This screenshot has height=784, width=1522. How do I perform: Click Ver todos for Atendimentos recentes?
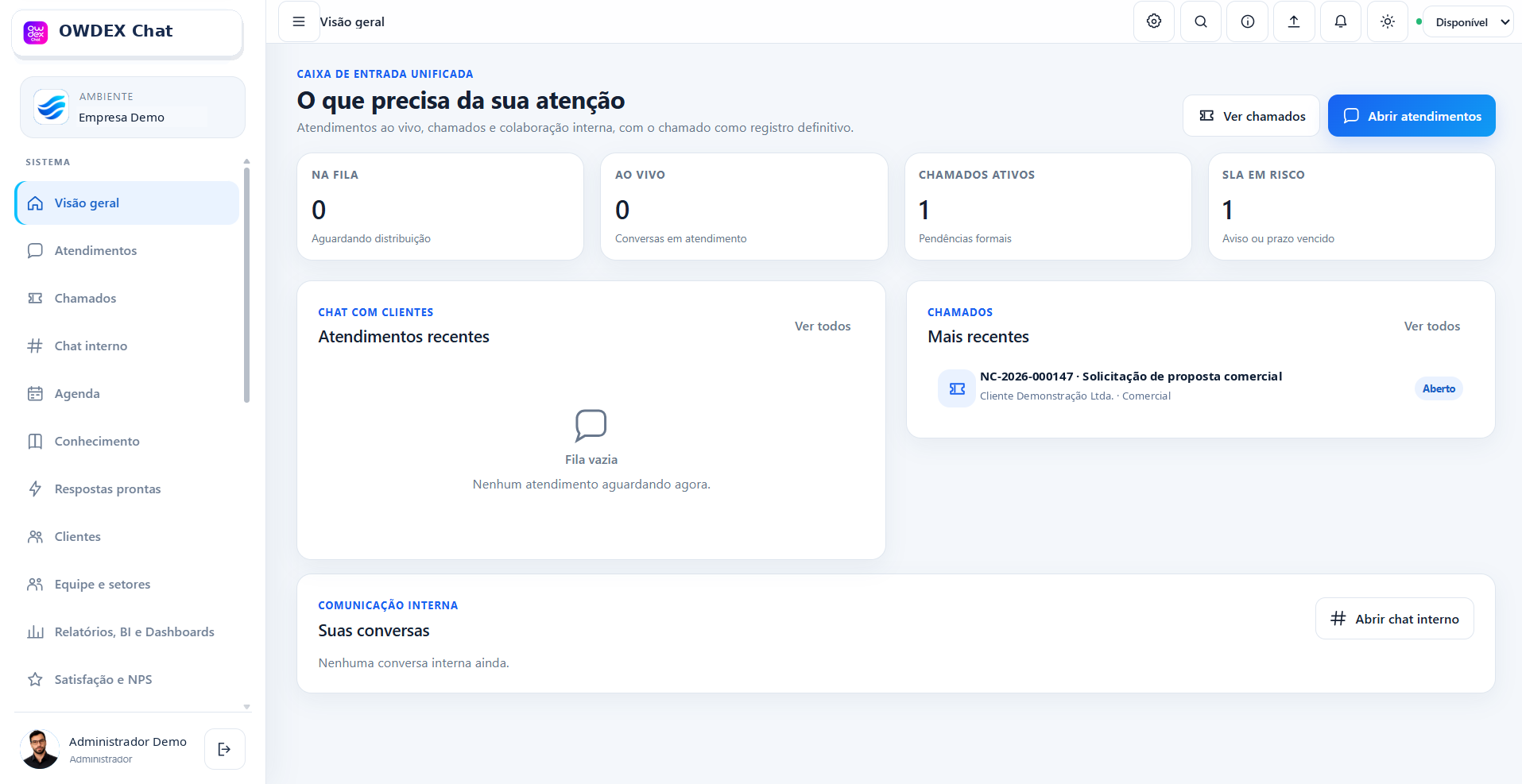pyautogui.click(x=823, y=326)
